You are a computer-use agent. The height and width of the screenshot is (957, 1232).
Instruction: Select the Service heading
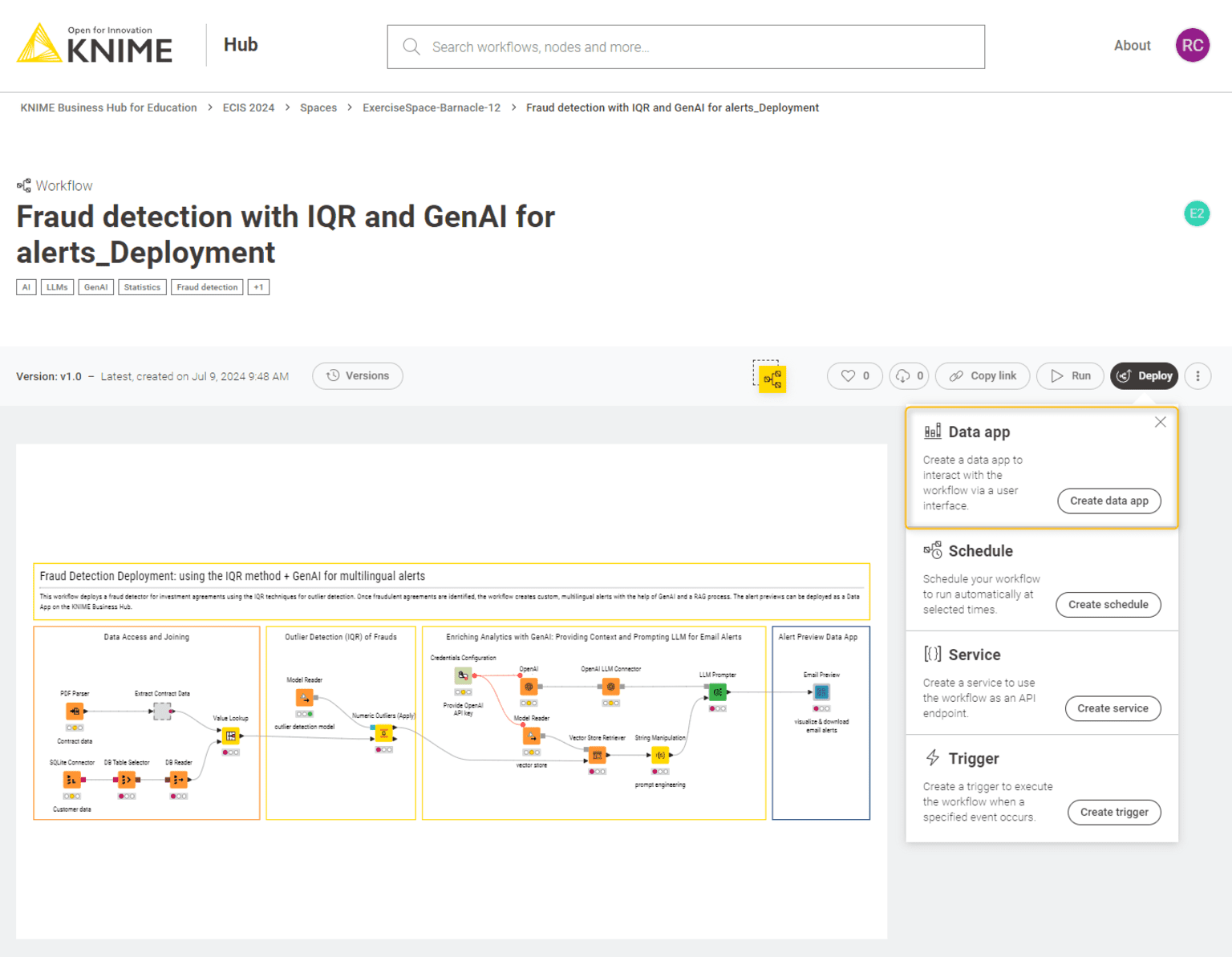pyautogui.click(x=975, y=655)
